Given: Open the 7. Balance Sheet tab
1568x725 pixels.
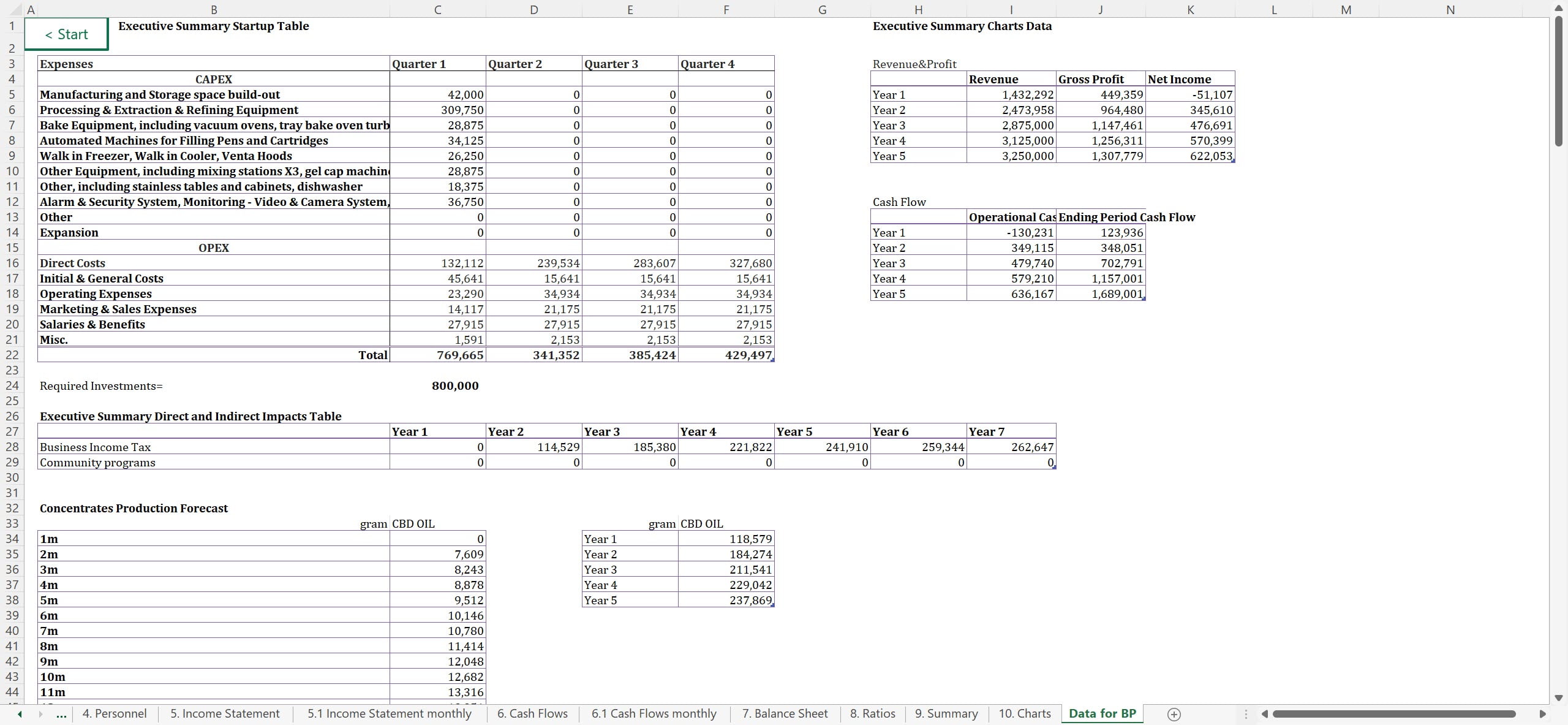Looking at the screenshot, I should coord(784,713).
